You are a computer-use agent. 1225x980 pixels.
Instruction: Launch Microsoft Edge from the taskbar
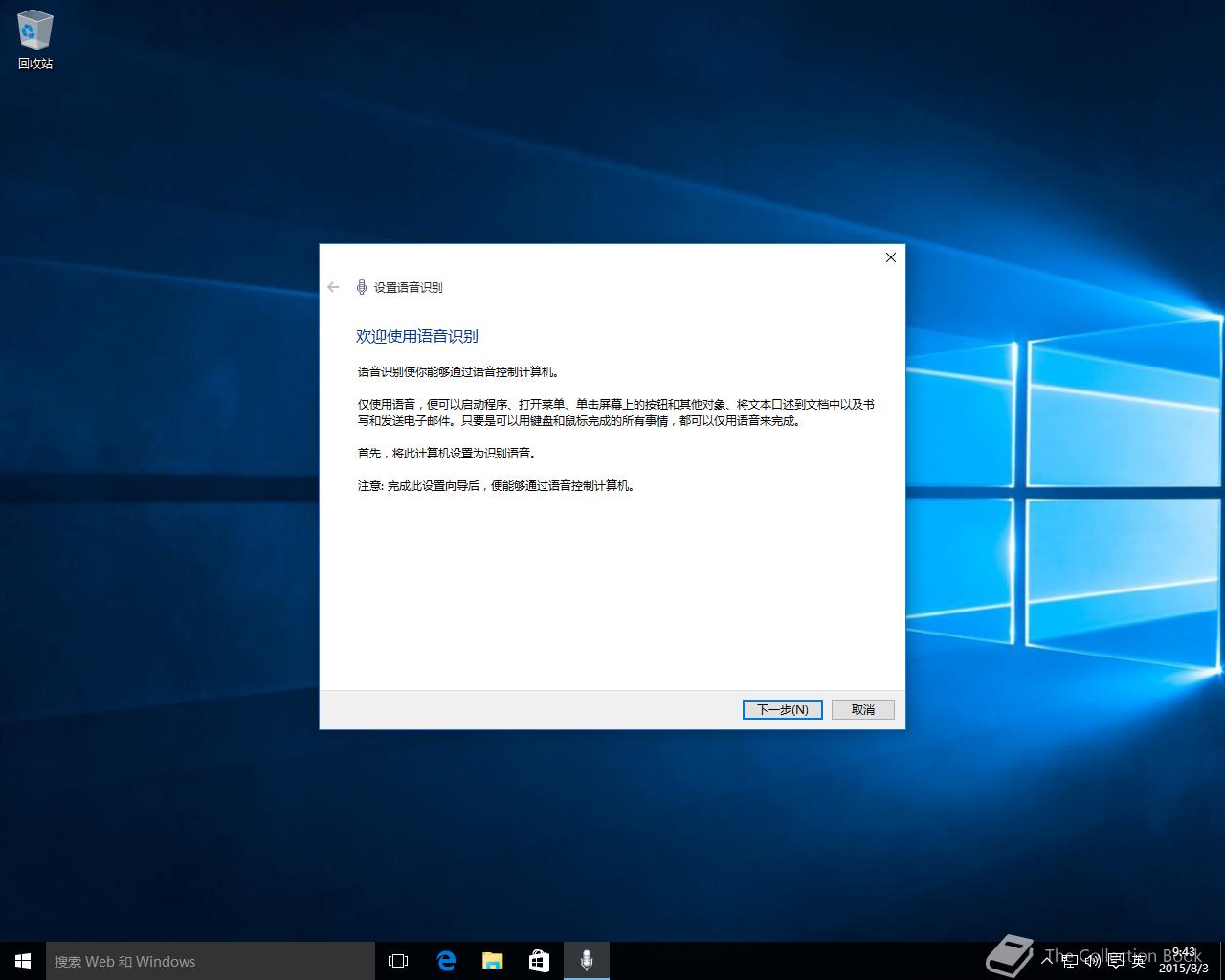tap(446, 961)
